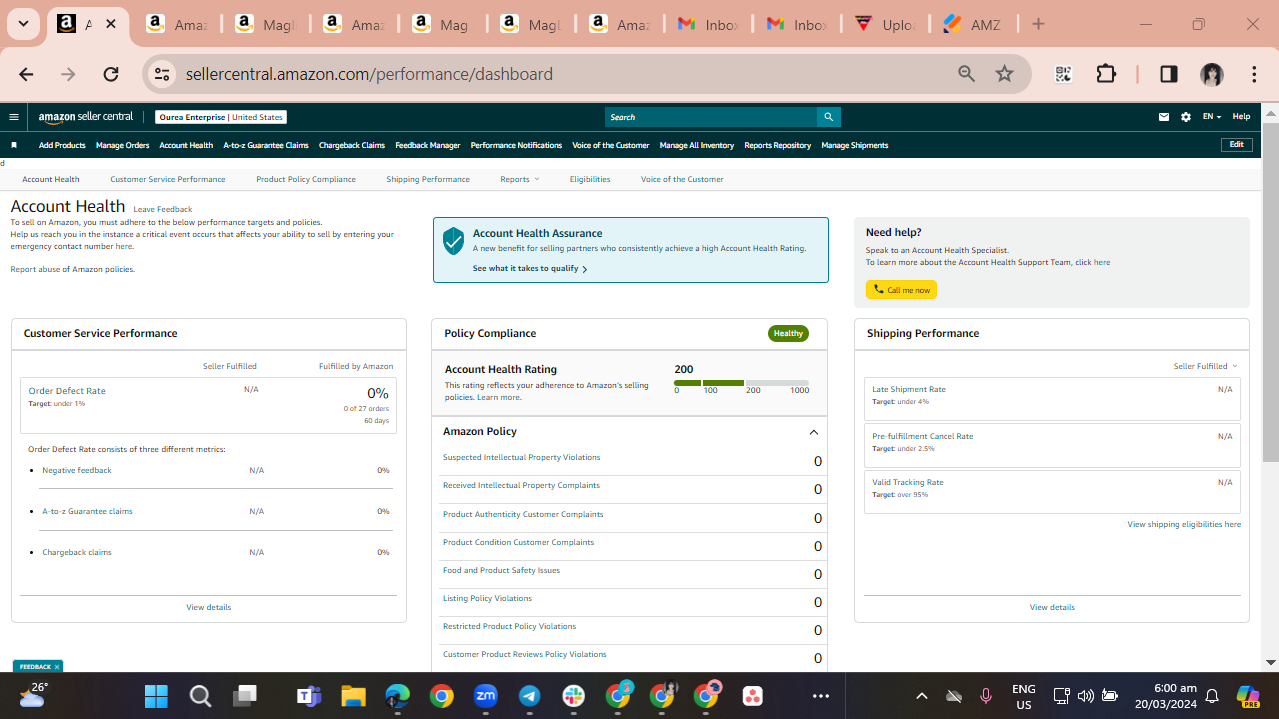Bookmark this page with the star icon
1279x719 pixels.
pyautogui.click(x=1005, y=74)
